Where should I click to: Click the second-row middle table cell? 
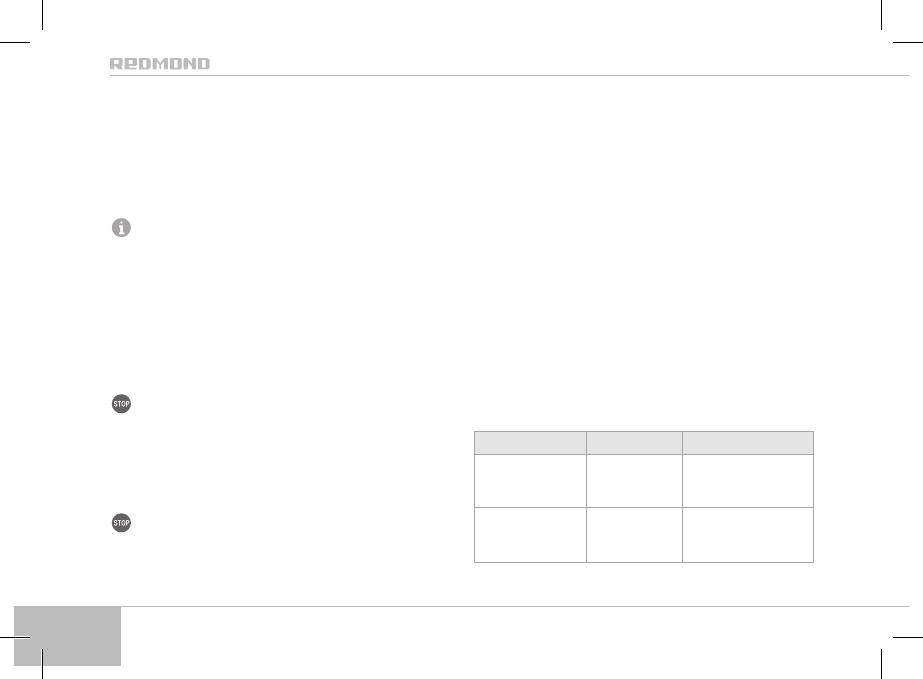[634, 535]
